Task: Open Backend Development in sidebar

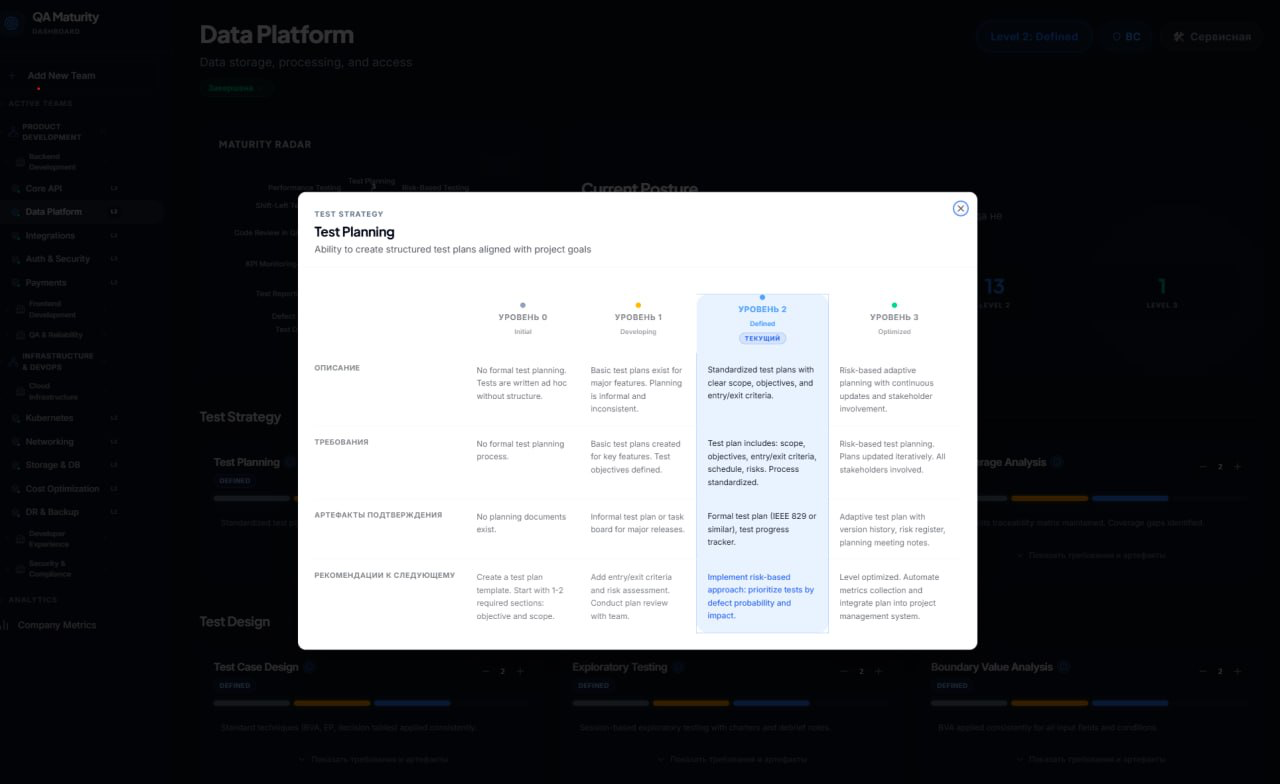Action: (52, 162)
